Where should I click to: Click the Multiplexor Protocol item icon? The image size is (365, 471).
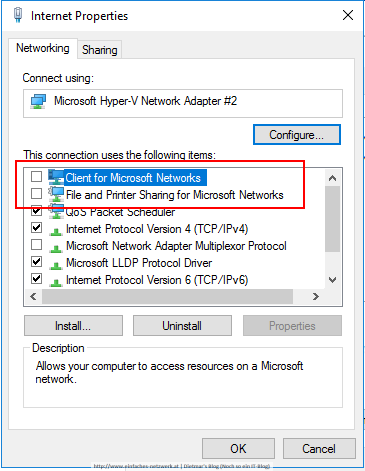click(55, 247)
